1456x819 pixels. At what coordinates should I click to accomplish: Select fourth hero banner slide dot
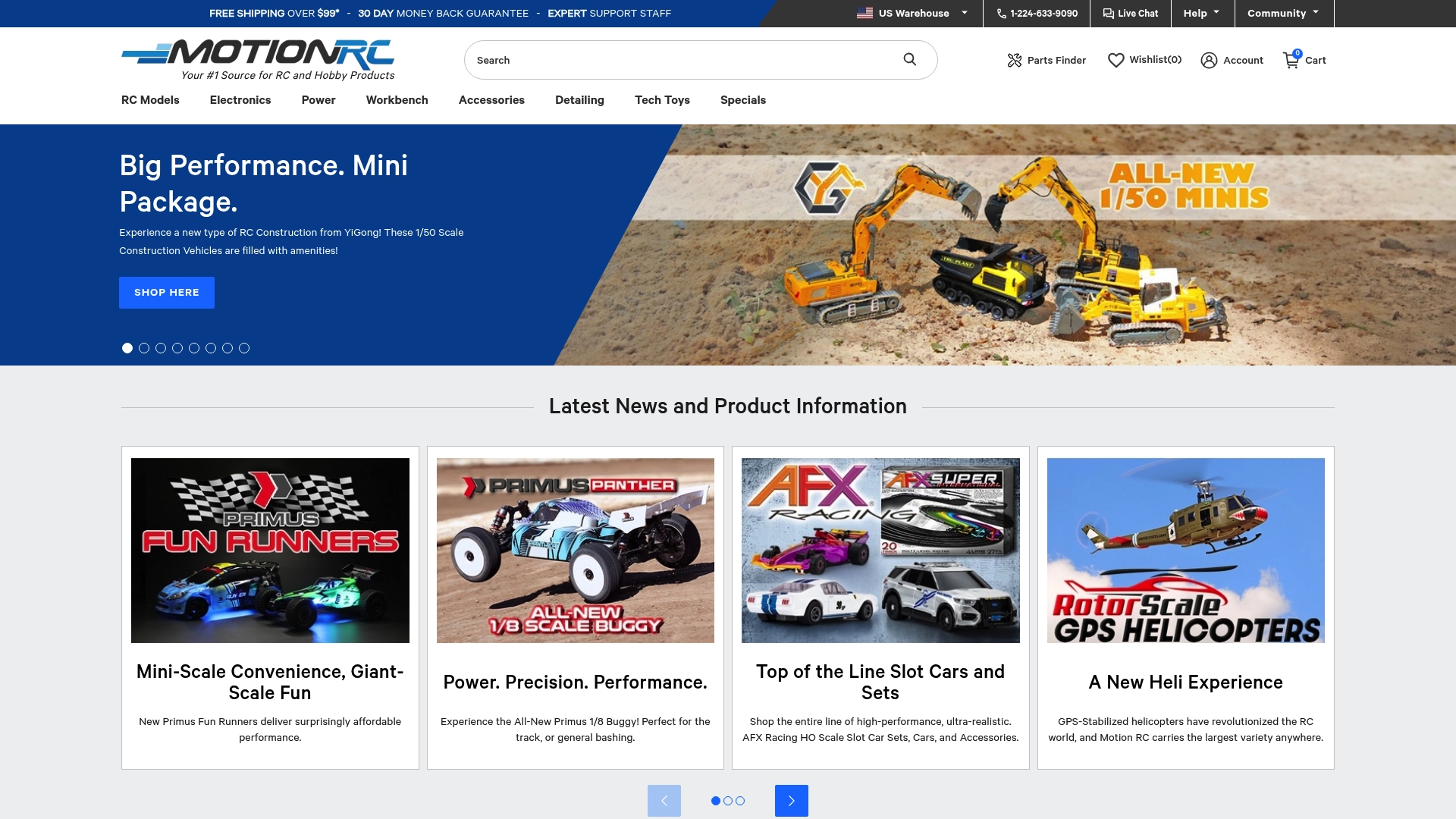(177, 348)
